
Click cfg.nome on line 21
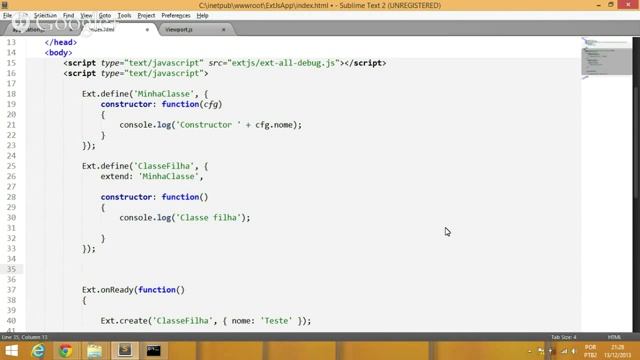tap(274, 125)
